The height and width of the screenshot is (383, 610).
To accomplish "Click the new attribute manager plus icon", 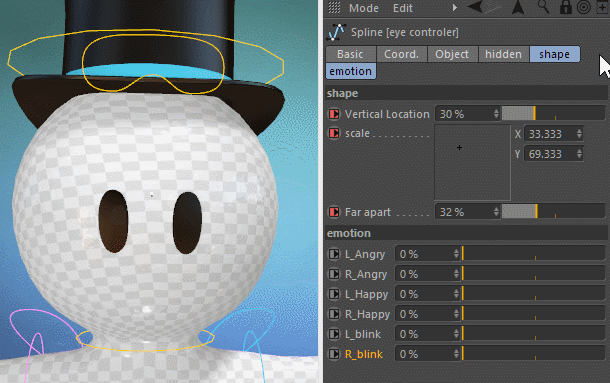I will point(602,7).
